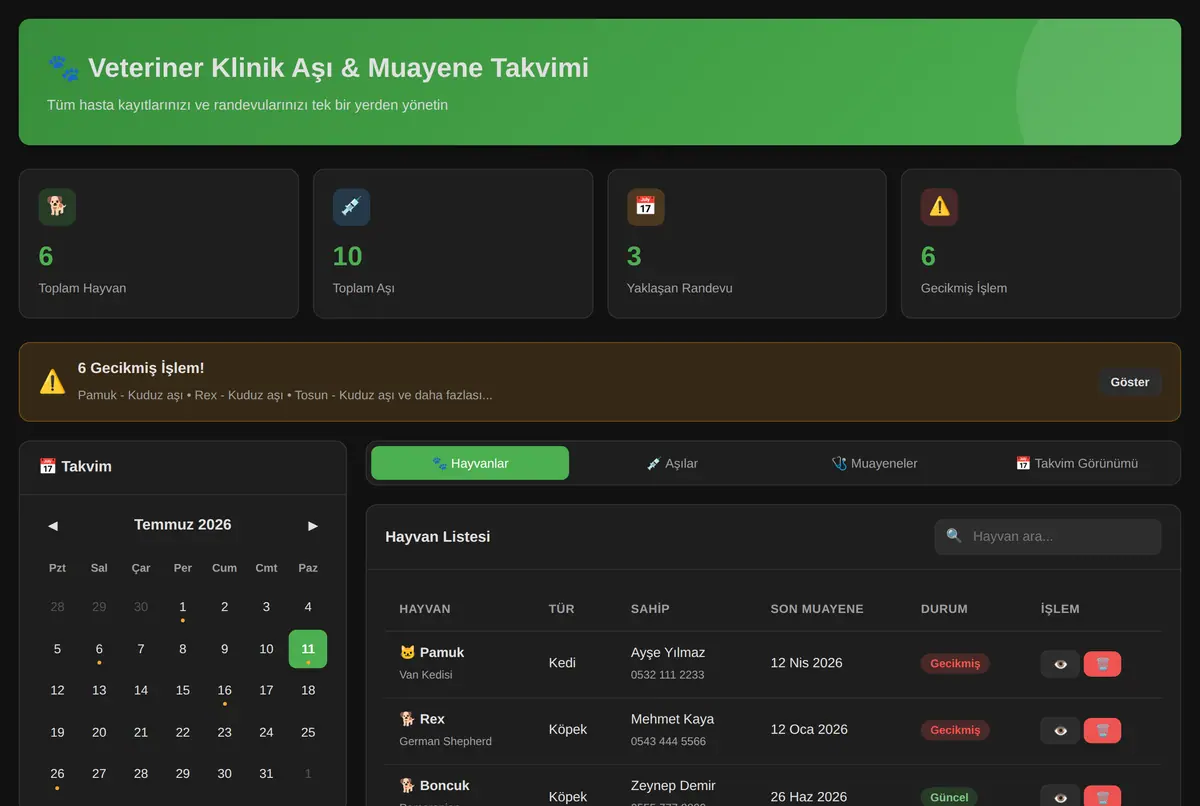Click Gecikmiş status badge for Pamuk
This screenshot has height=806, width=1200.
pyautogui.click(x=955, y=663)
